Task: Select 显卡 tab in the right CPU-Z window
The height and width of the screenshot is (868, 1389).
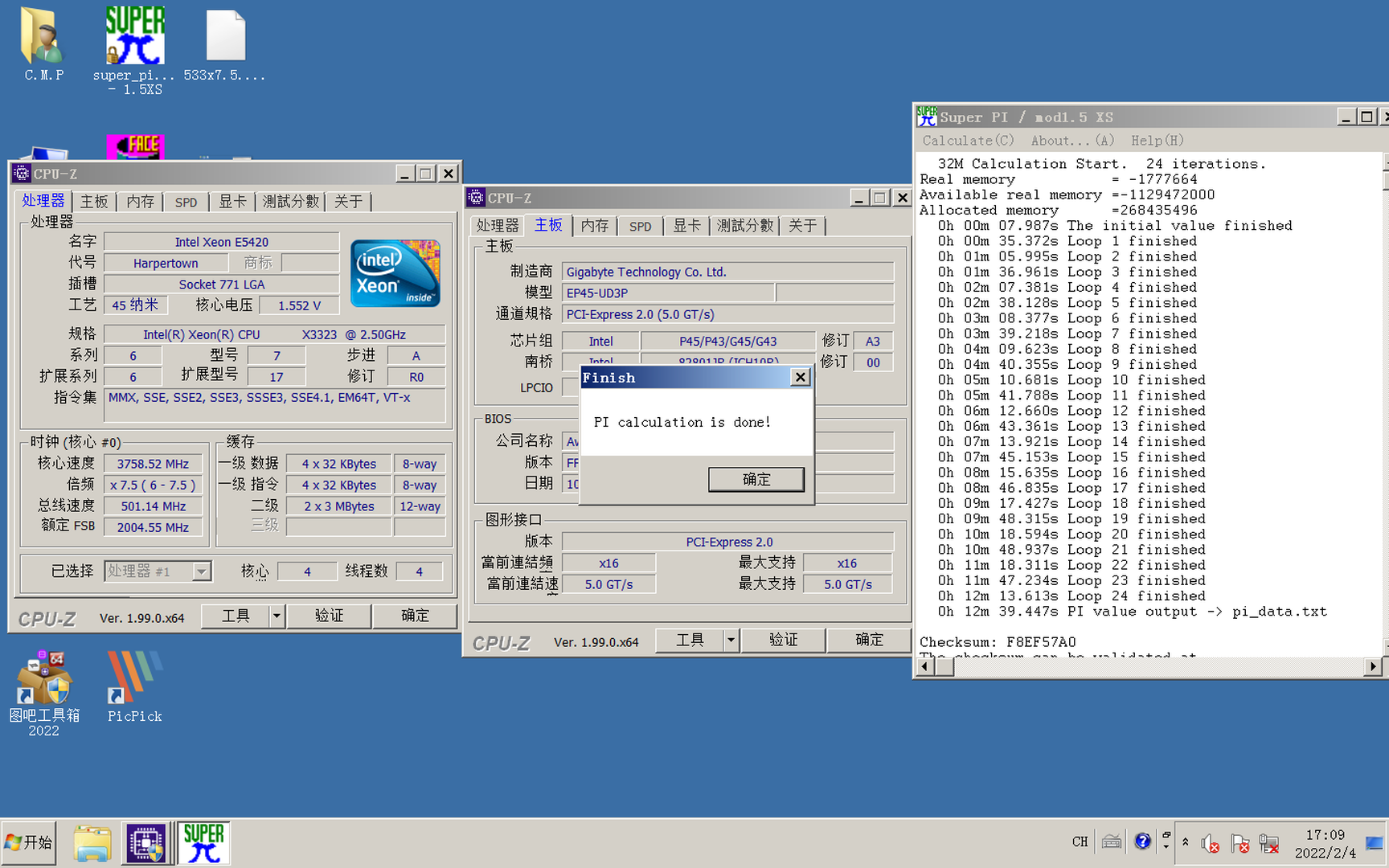Action: click(x=687, y=226)
